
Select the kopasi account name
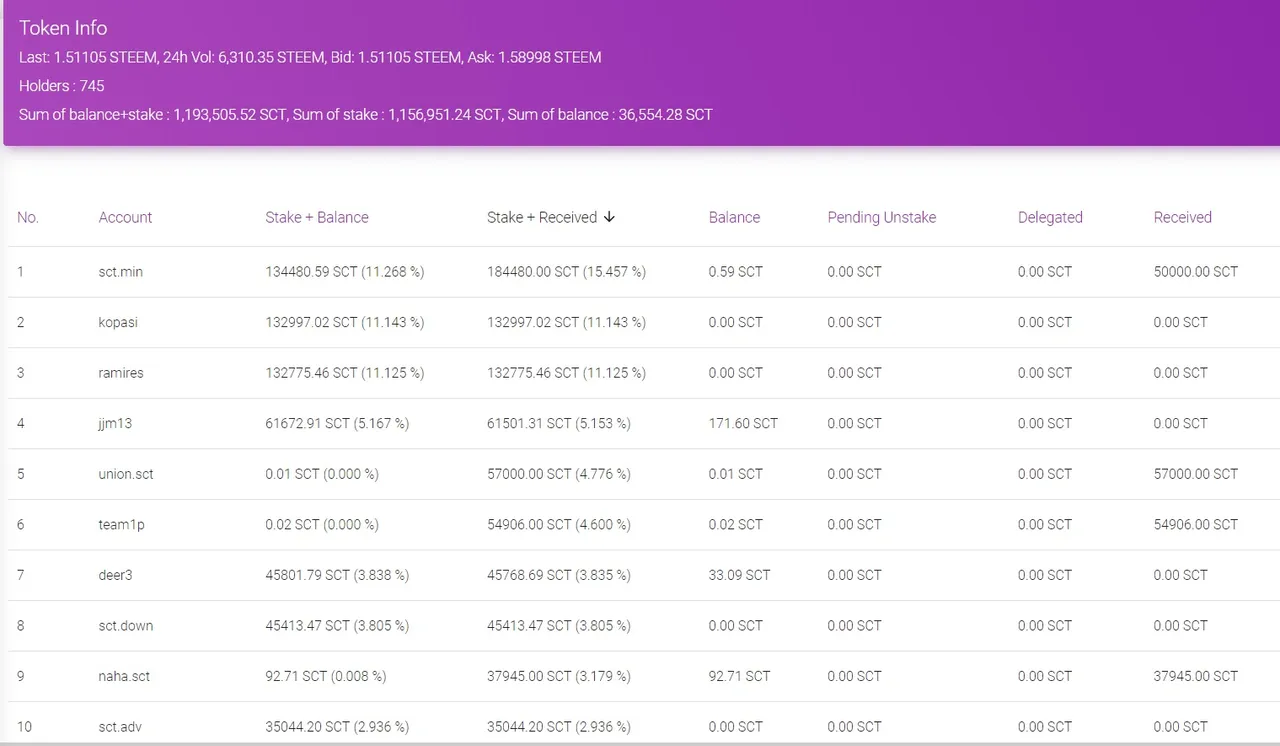tap(118, 322)
